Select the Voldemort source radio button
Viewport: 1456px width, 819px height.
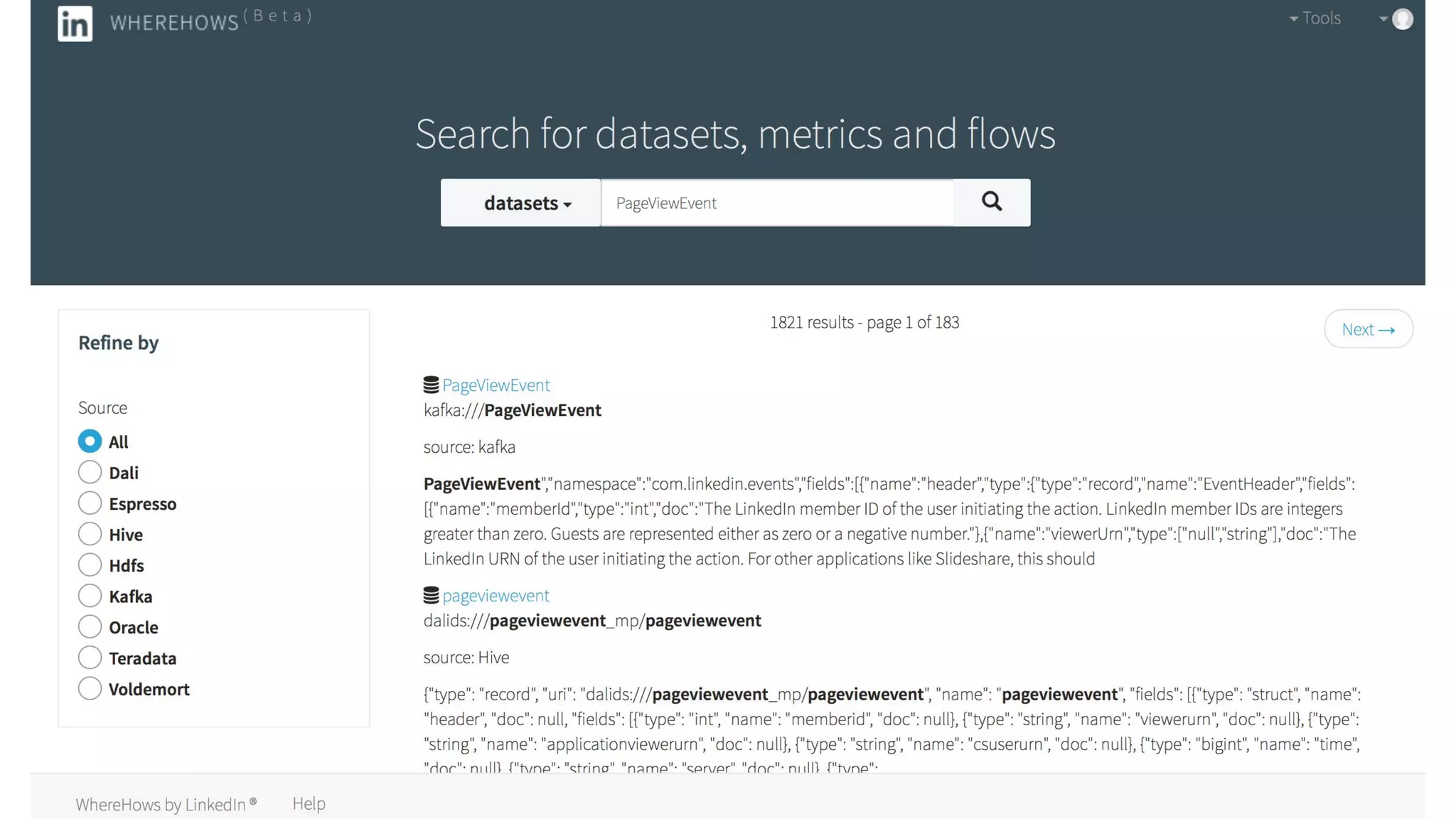90,689
